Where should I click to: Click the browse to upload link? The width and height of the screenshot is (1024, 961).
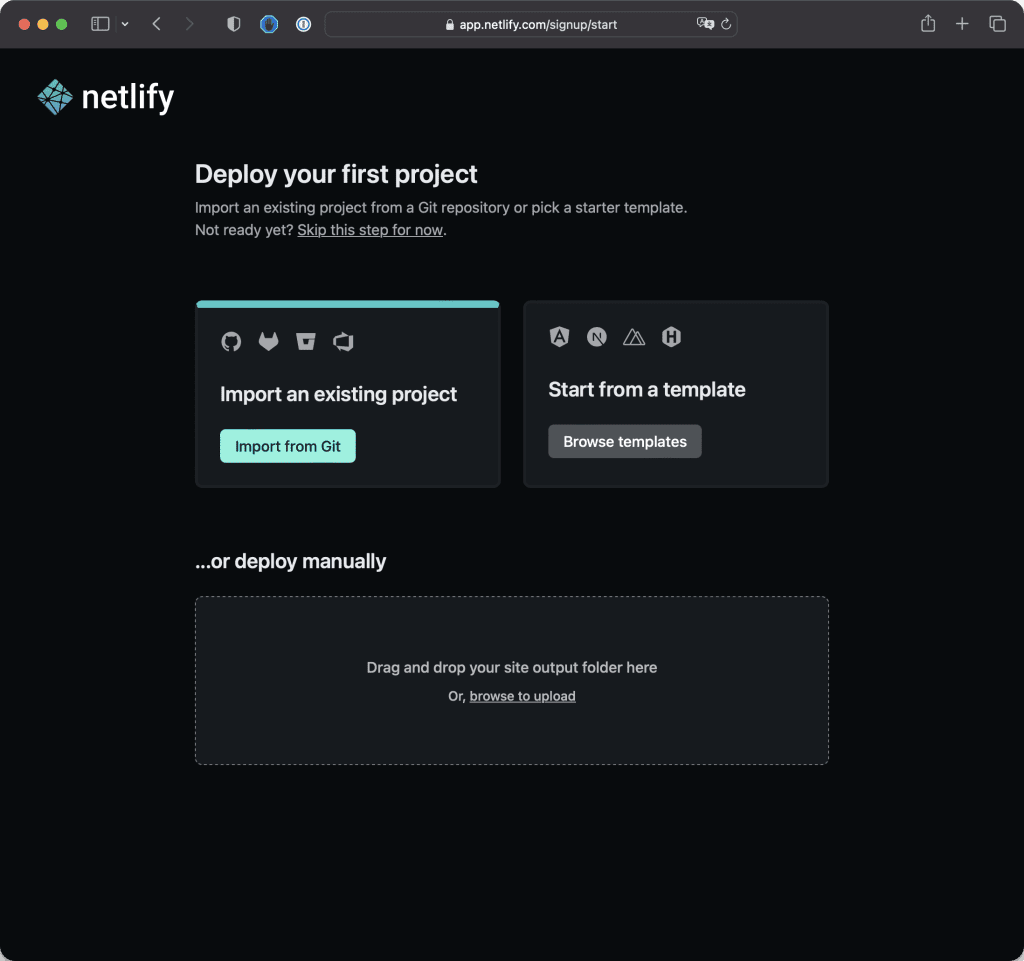[x=522, y=696]
